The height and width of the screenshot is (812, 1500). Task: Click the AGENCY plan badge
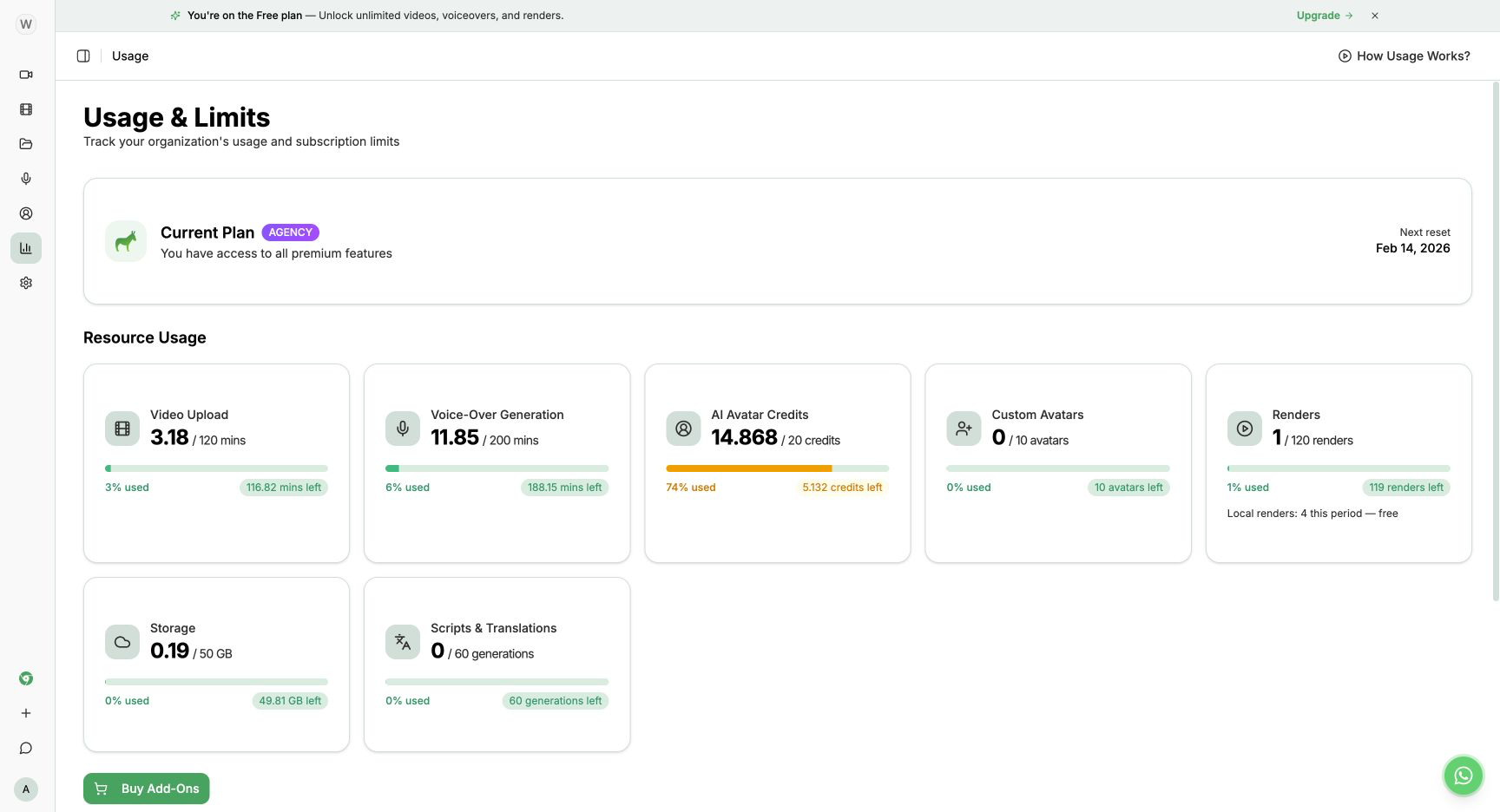pyautogui.click(x=291, y=232)
